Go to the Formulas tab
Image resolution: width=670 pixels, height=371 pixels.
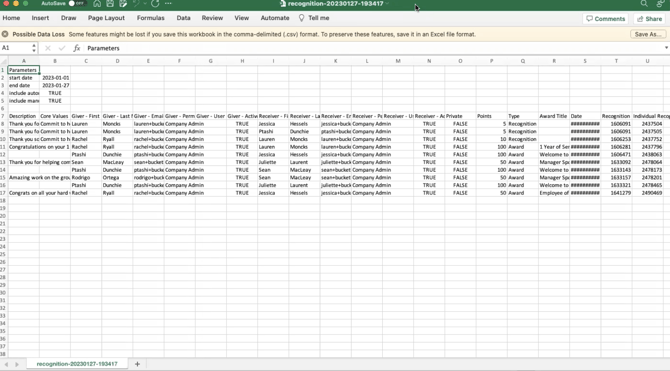150,18
